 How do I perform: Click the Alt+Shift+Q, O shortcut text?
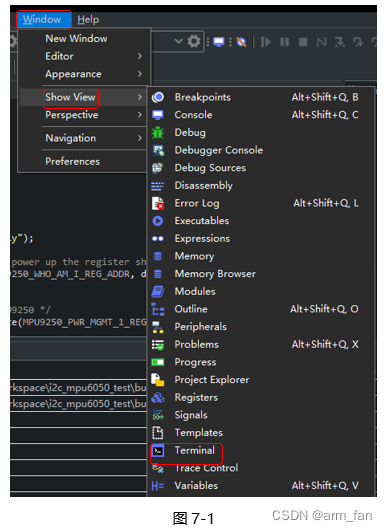(324, 309)
